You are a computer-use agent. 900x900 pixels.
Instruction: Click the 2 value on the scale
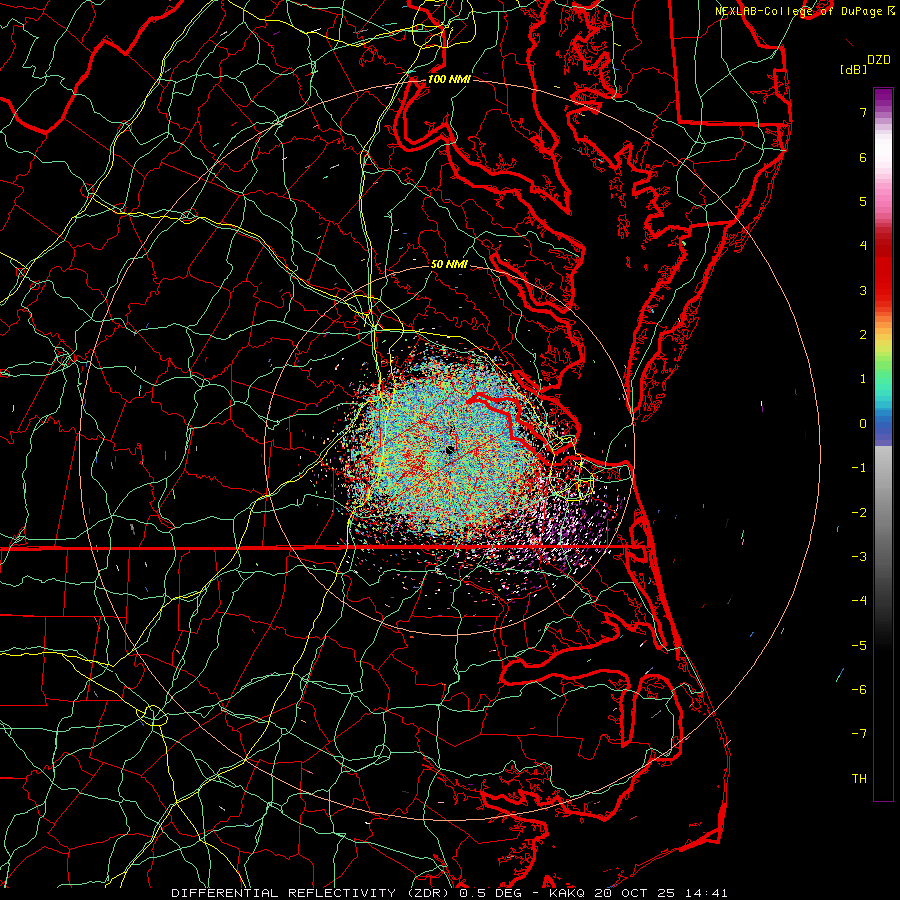coord(863,335)
